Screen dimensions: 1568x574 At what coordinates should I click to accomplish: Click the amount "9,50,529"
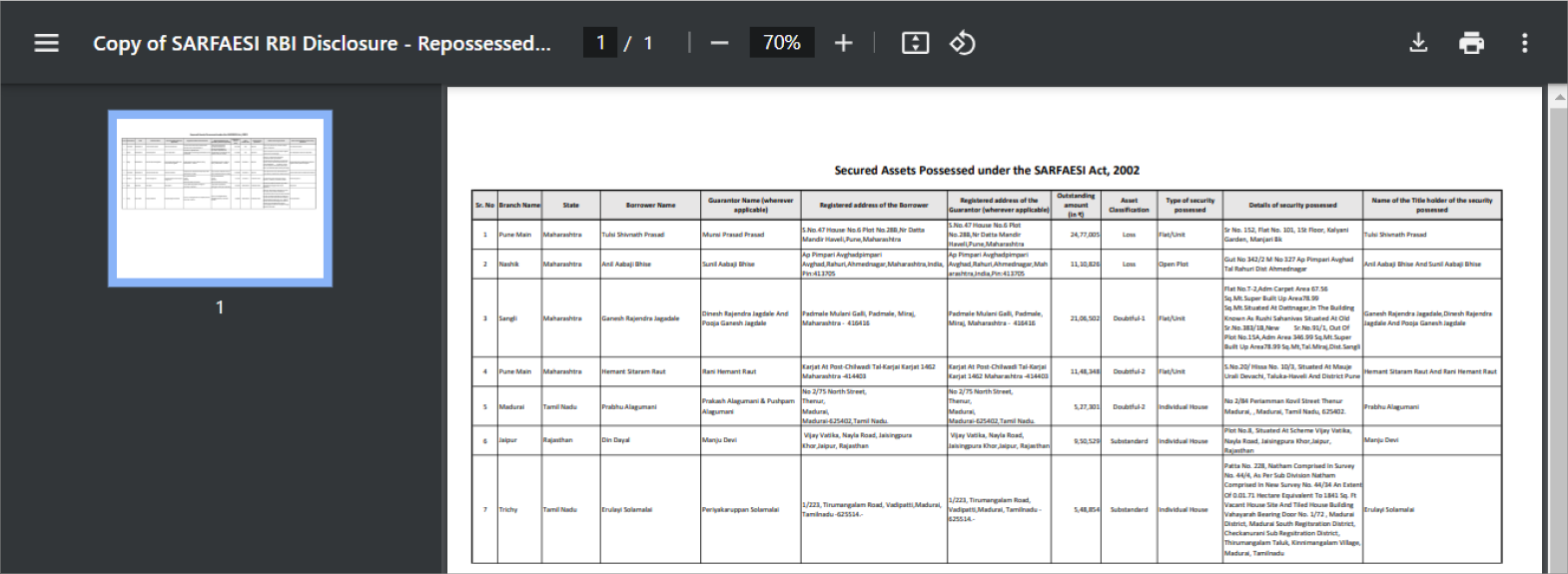(1087, 440)
